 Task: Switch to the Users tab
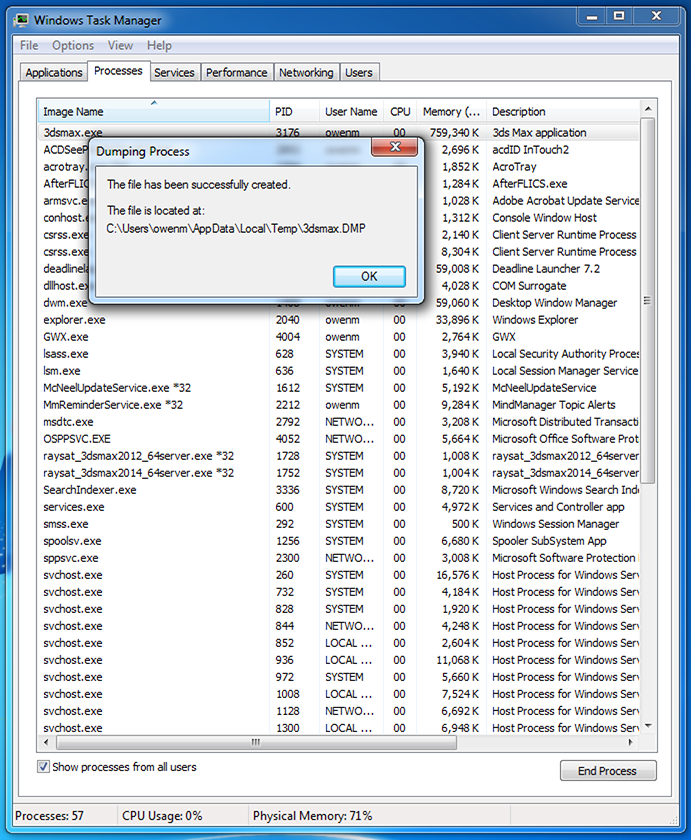tap(358, 72)
